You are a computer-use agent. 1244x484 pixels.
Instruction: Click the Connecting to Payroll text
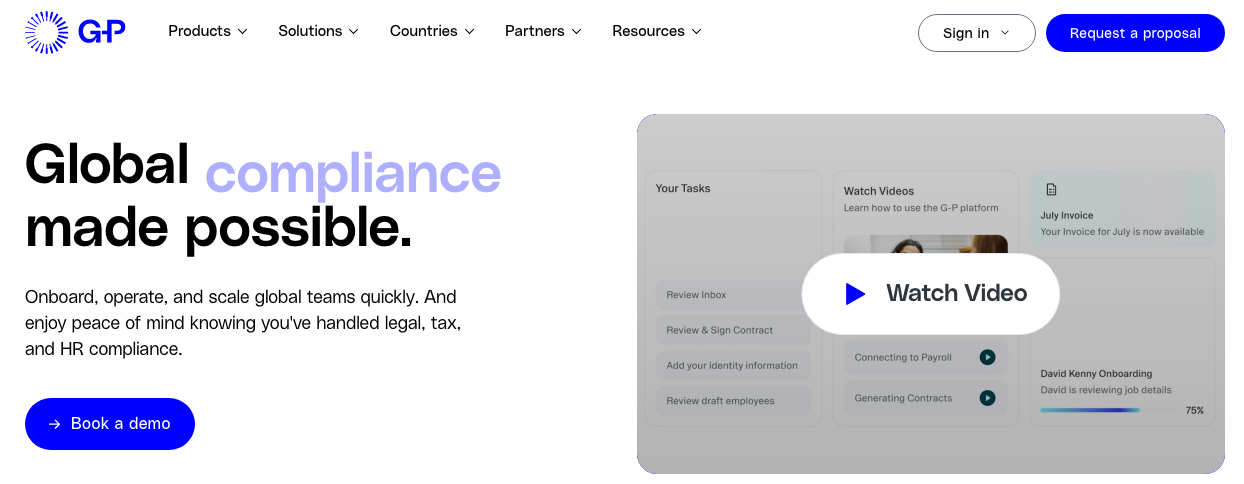pos(903,357)
